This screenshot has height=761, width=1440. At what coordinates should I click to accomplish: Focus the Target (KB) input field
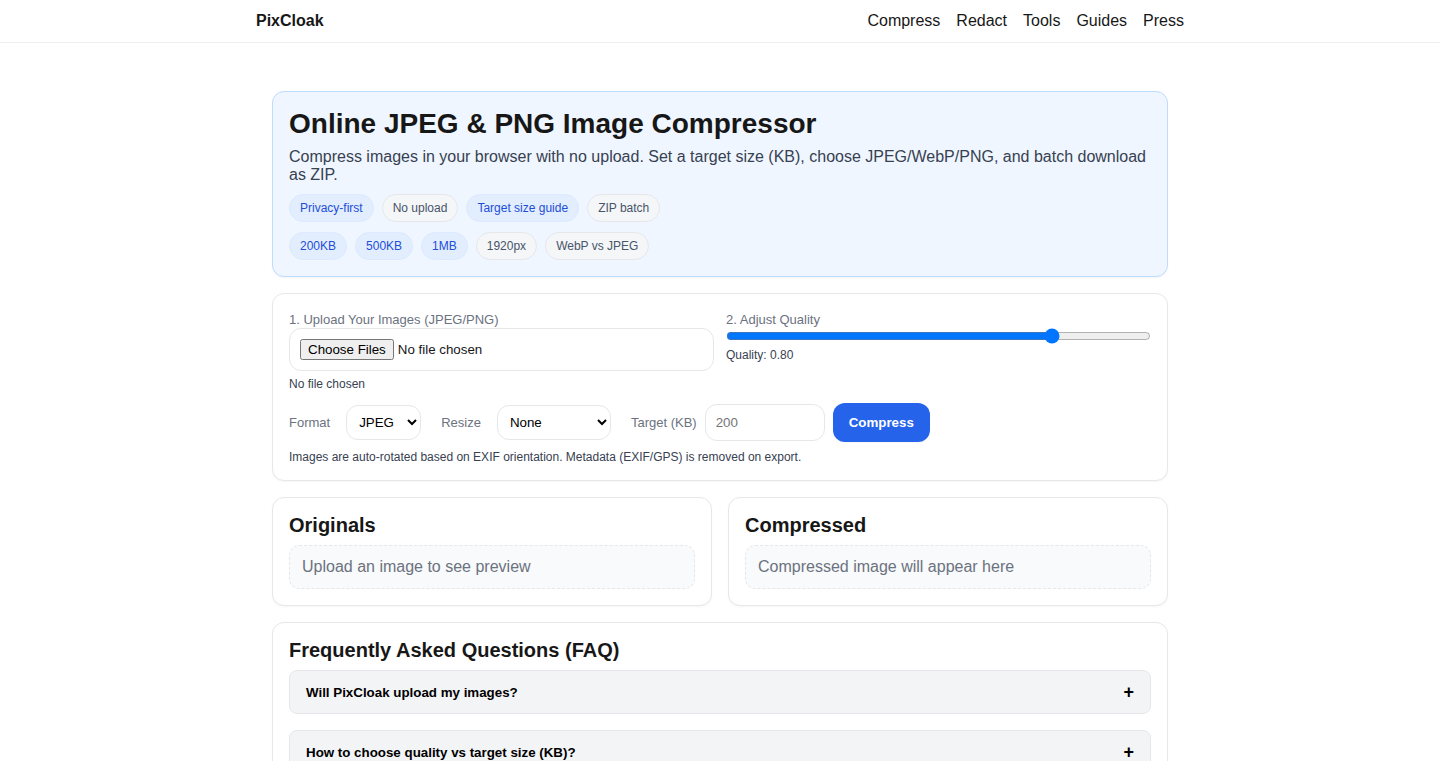(765, 422)
